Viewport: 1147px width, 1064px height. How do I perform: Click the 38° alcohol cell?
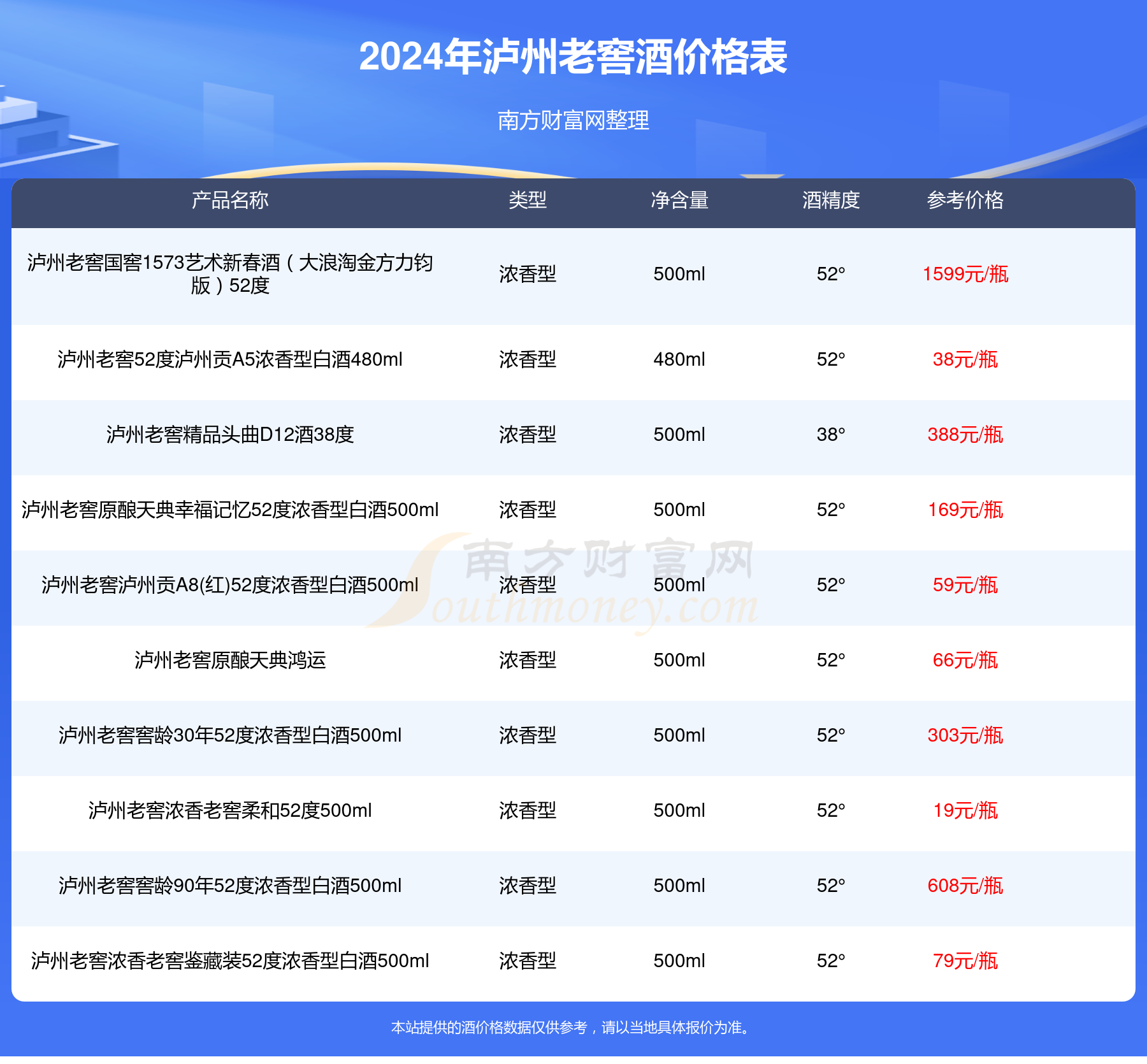tap(831, 435)
